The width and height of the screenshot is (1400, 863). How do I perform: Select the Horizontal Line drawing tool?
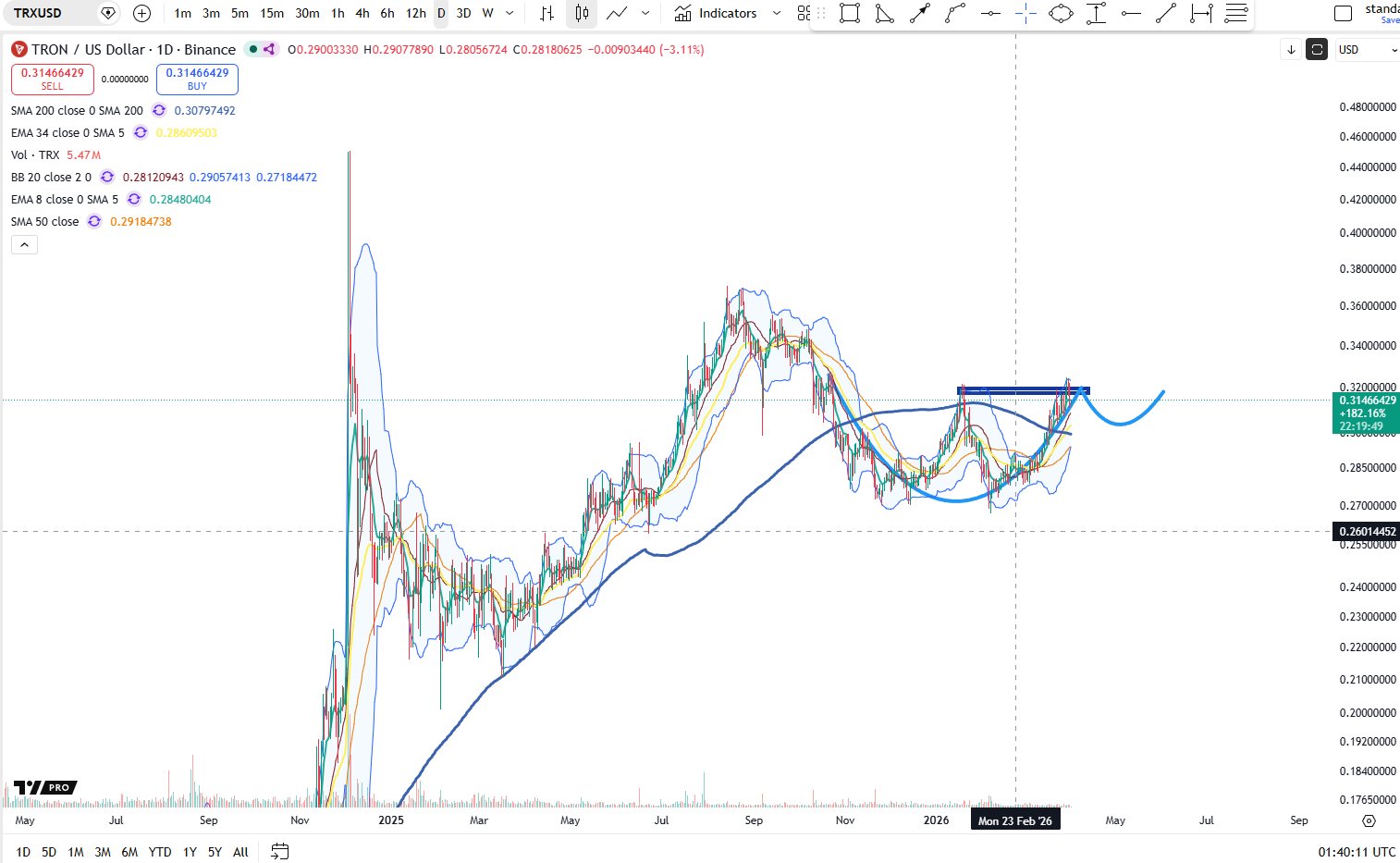990,13
